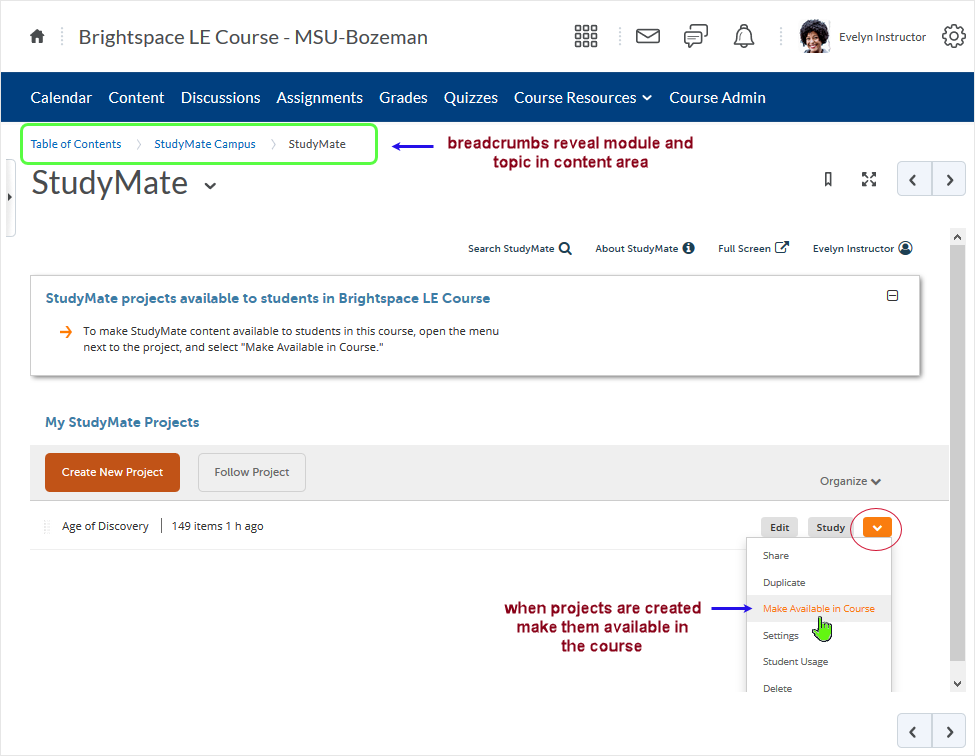Grab drag handle beside Age of Discovery
Viewport: 975px width, 756px height.
click(47, 527)
